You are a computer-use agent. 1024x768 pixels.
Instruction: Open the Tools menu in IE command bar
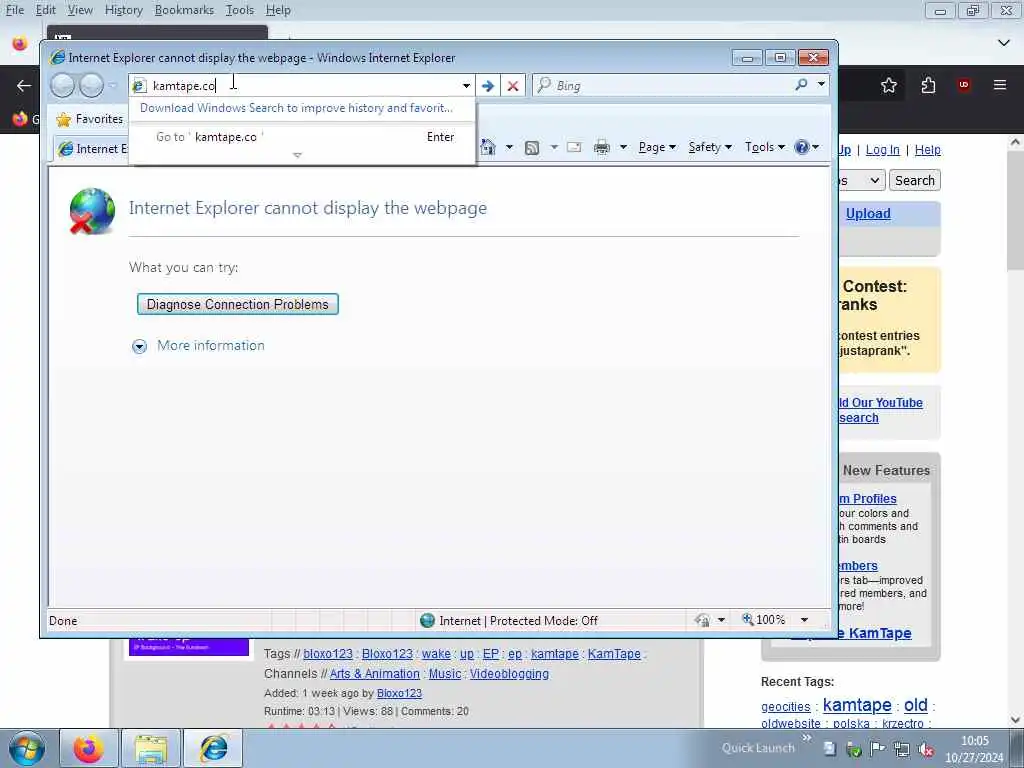point(765,147)
